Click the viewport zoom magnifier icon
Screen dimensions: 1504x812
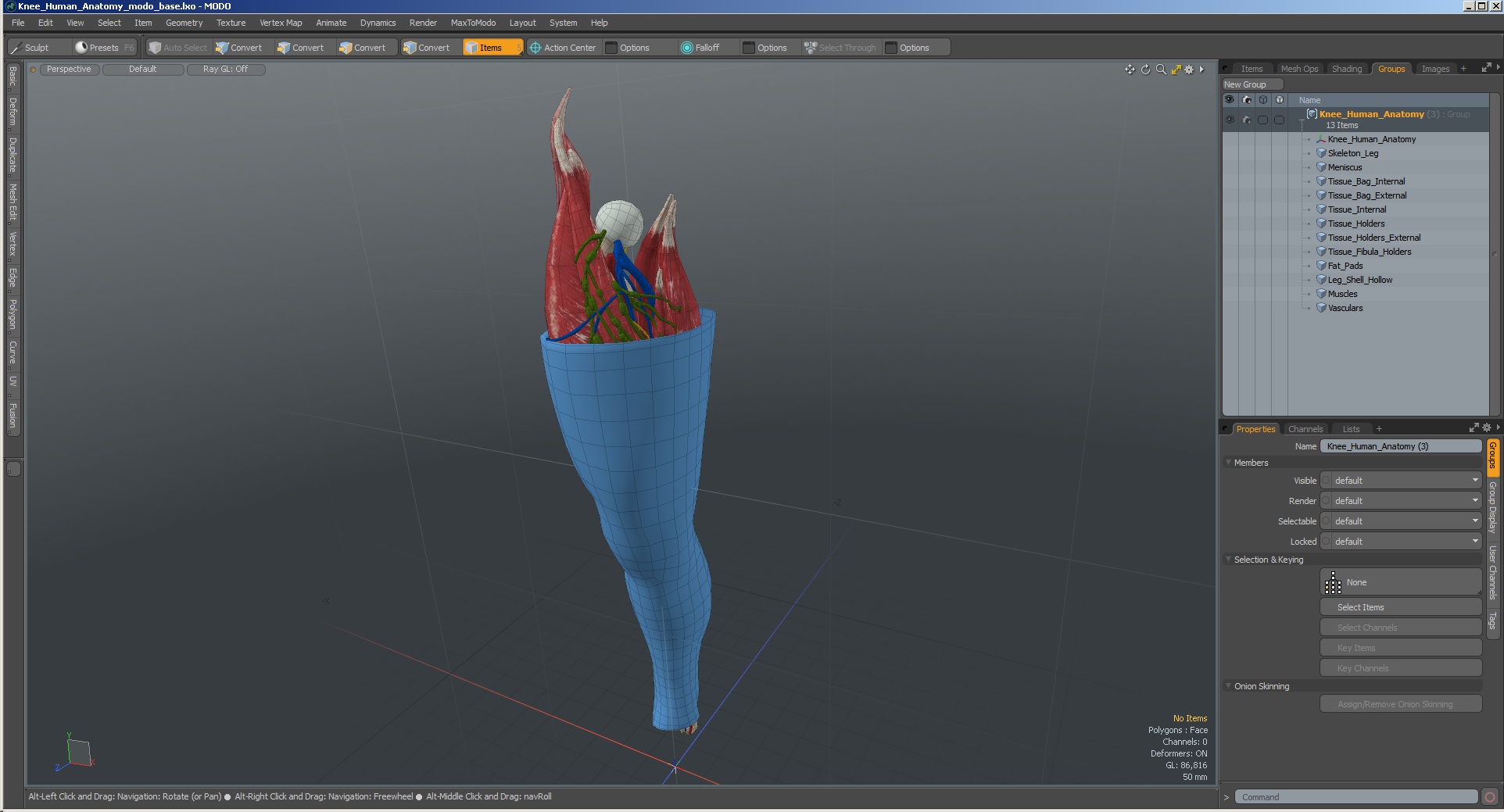(x=1161, y=70)
